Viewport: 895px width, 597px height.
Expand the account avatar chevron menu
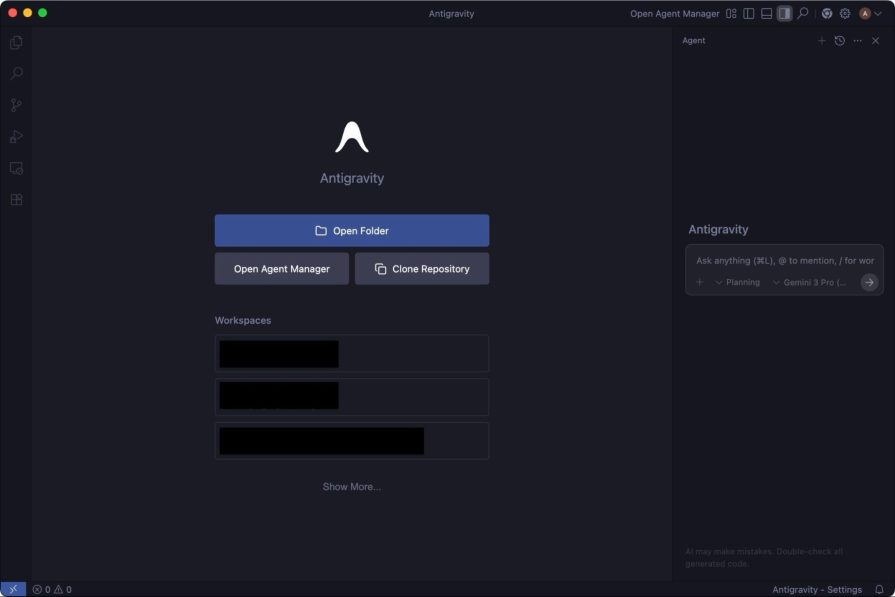click(877, 13)
